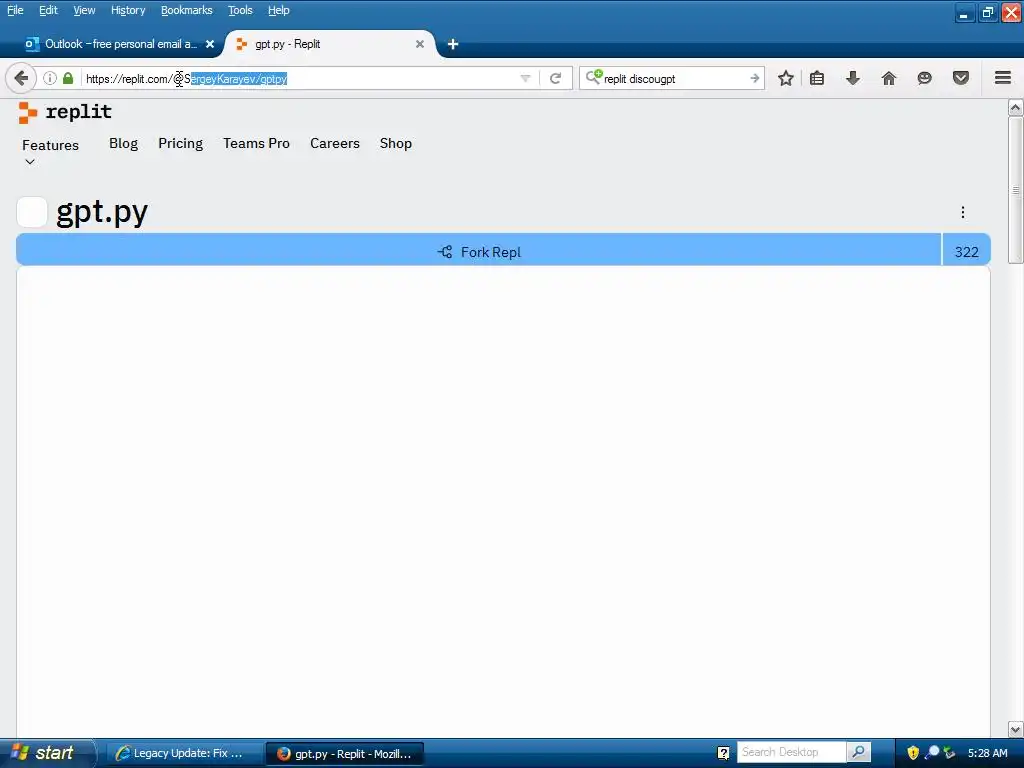Open the Blog link

point(123,144)
